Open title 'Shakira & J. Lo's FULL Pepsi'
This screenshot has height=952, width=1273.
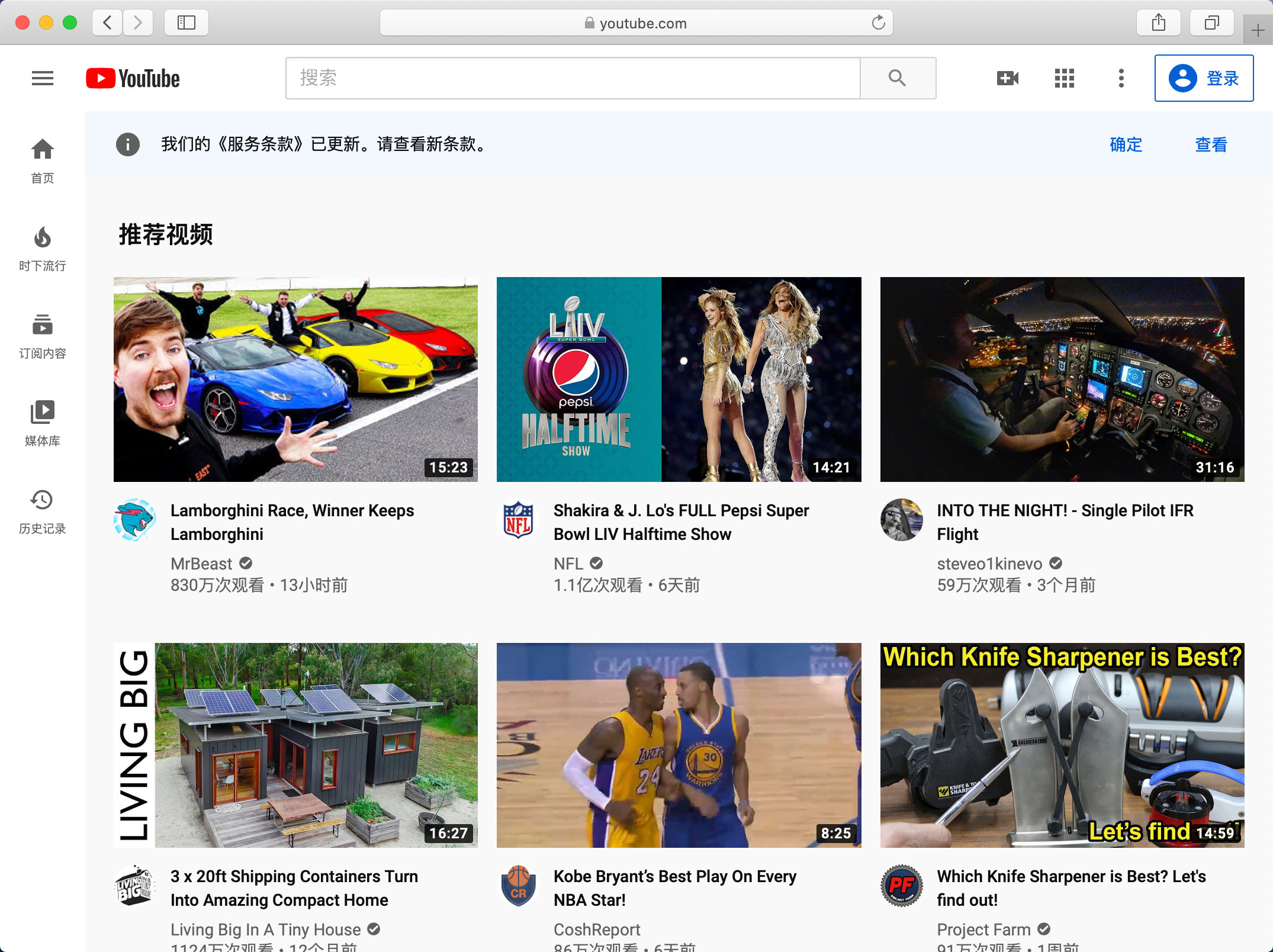(681, 522)
